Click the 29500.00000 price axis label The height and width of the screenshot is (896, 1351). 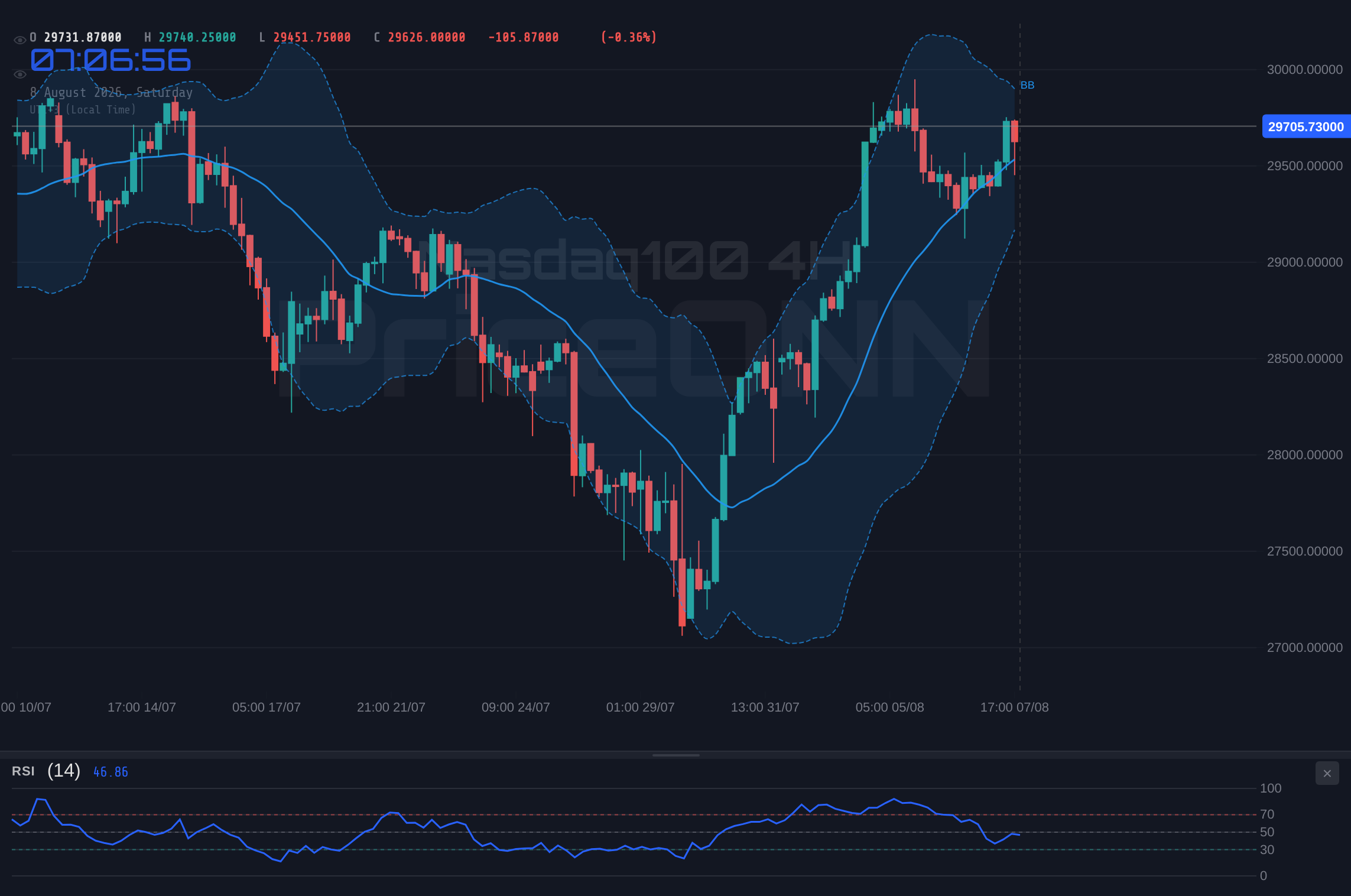[1305, 166]
